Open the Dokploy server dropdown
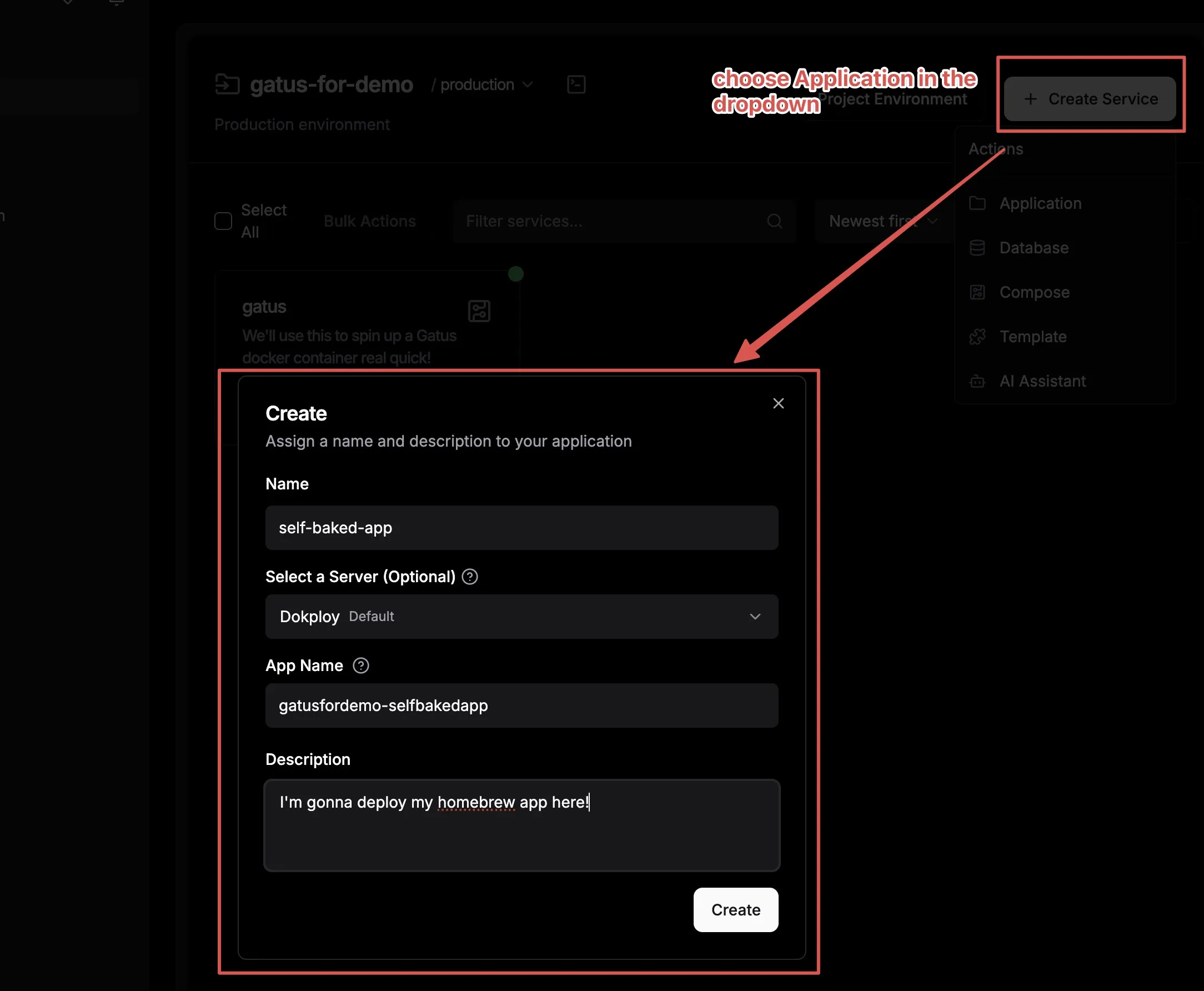The image size is (1204, 991). (x=521, y=617)
